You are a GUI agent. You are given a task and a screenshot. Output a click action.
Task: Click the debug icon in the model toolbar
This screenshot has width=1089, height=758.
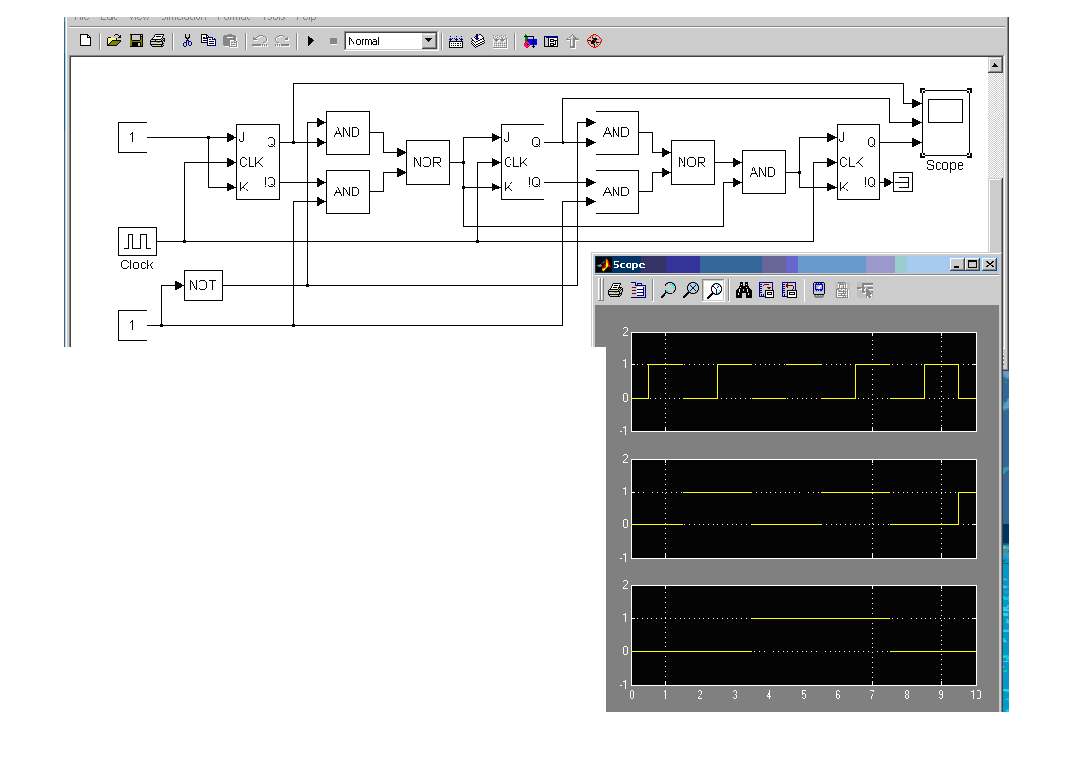(x=594, y=41)
